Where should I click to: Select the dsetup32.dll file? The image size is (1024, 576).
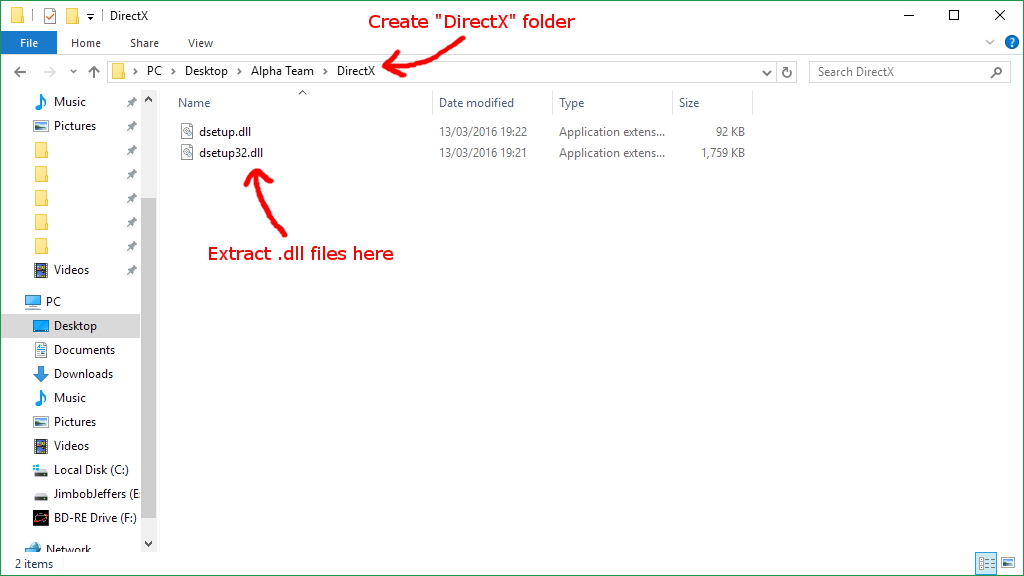click(x=231, y=153)
